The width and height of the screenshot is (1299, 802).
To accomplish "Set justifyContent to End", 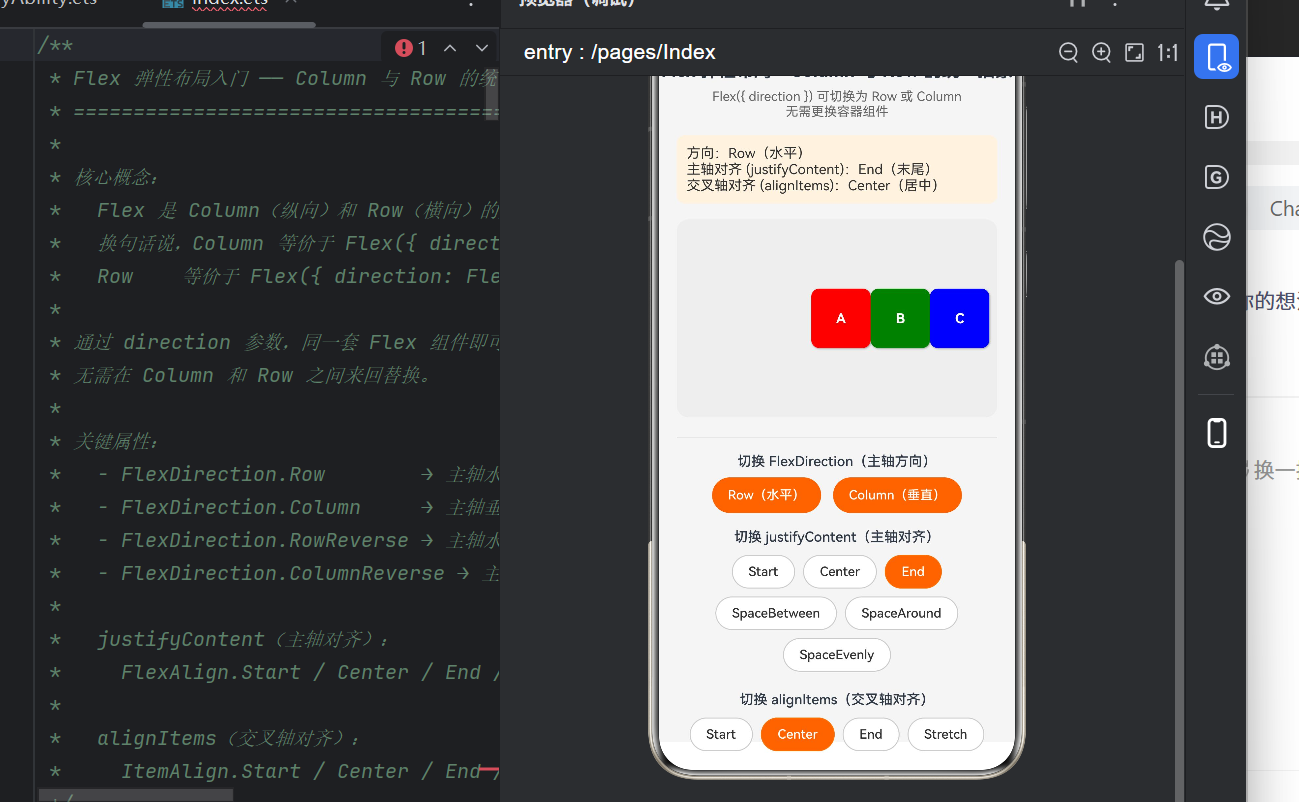I will pos(913,572).
